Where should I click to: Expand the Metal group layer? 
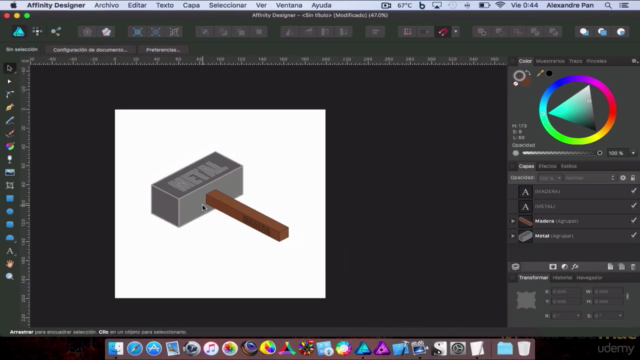click(513, 236)
